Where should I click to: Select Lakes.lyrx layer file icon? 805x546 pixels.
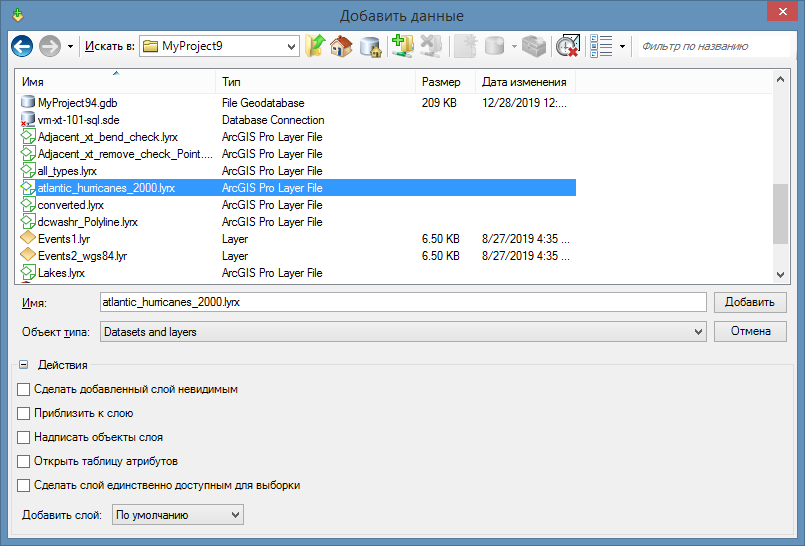[28, 272]
